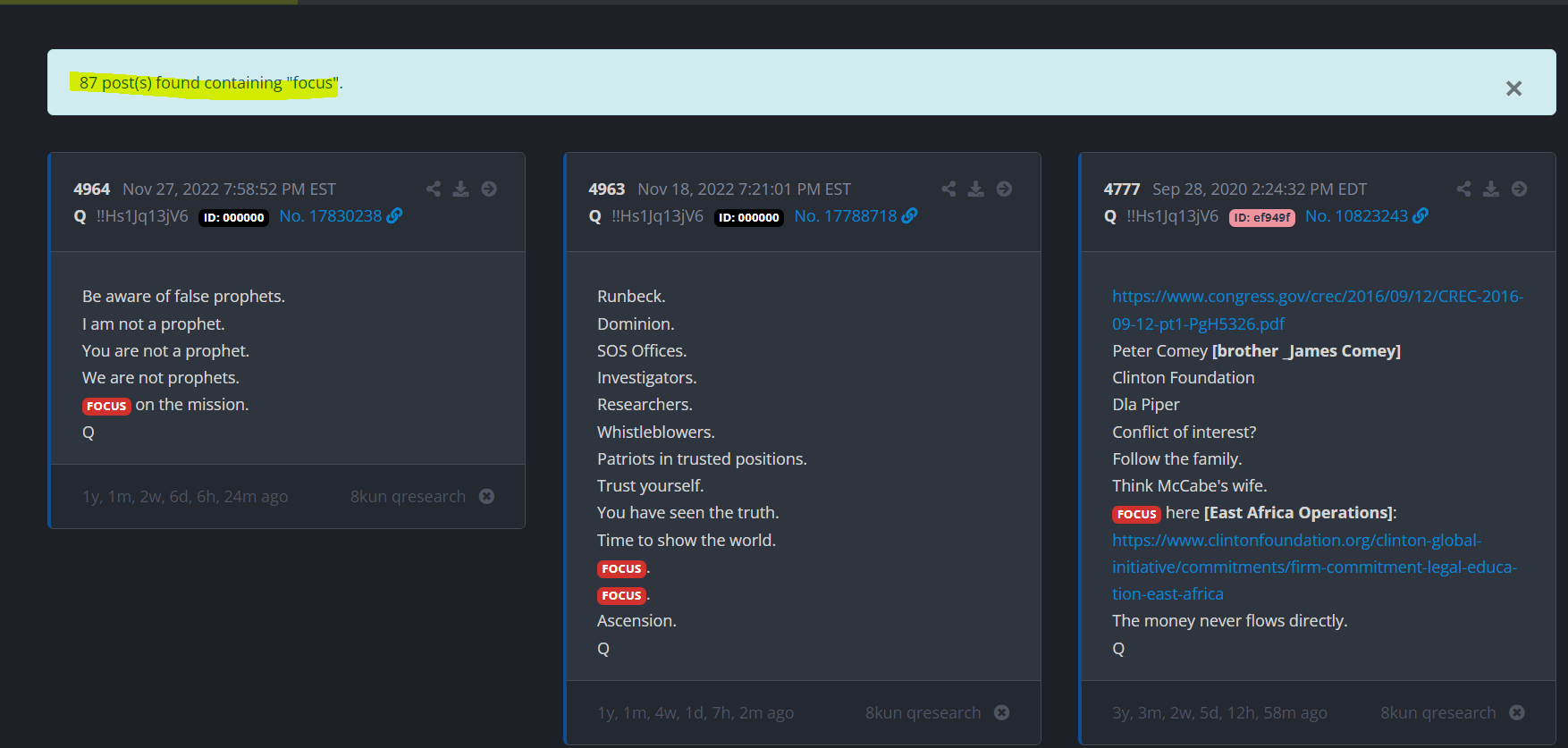Click ID: 000000 badge on post 4963
The width and height of the screenshot is (1568, 748).
(748, 217)
